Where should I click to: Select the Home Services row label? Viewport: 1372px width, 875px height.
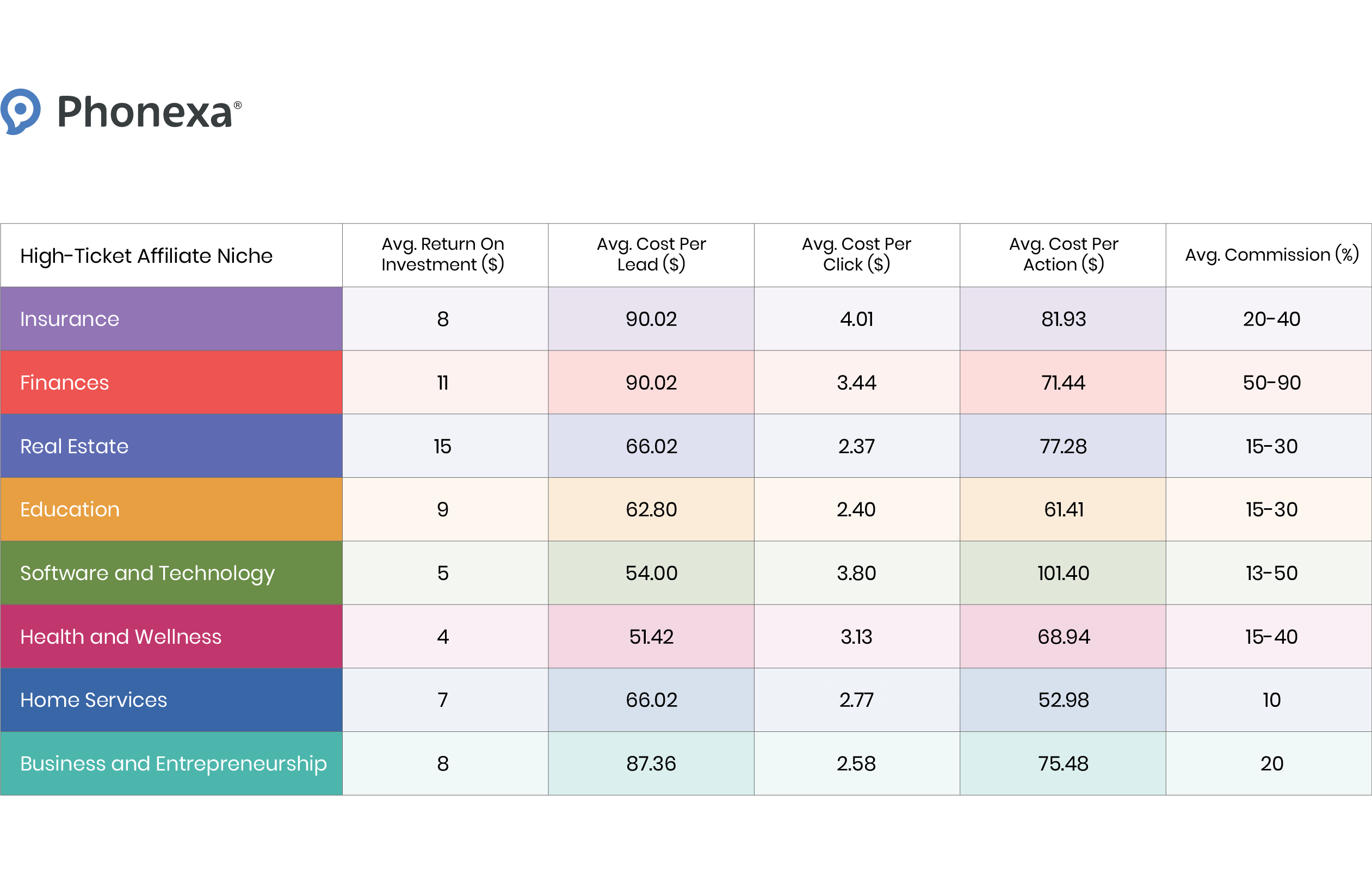[94, 699]
